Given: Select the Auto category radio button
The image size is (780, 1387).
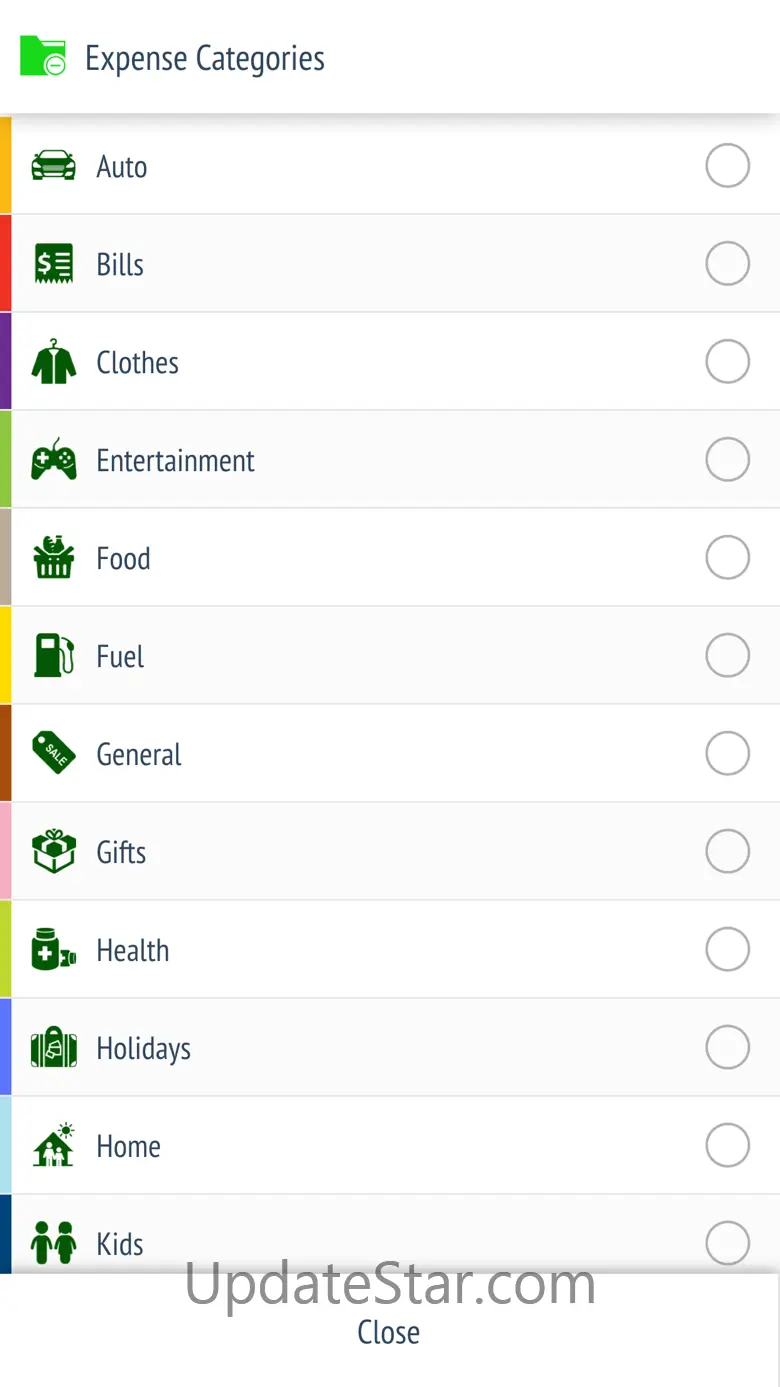Looking at the screenshot, I should [727, 166].
